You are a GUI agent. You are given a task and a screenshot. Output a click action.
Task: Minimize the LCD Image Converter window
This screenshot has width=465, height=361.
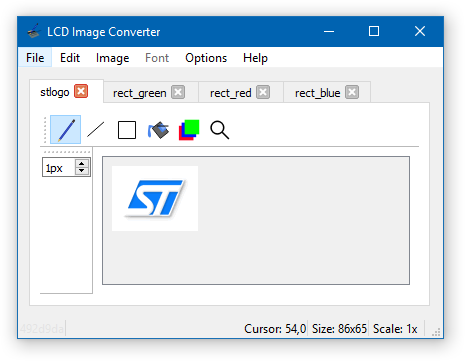(x=329, y=31)
